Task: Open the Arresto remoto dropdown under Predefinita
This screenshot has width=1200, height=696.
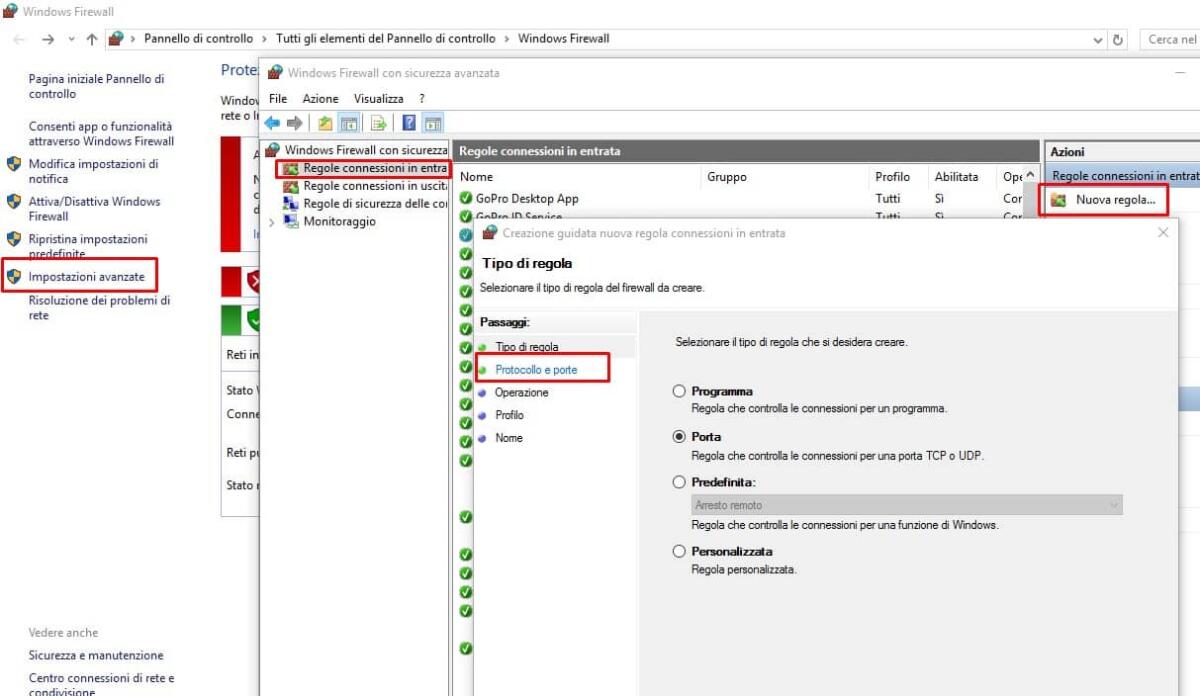Action: point(1113,505)
